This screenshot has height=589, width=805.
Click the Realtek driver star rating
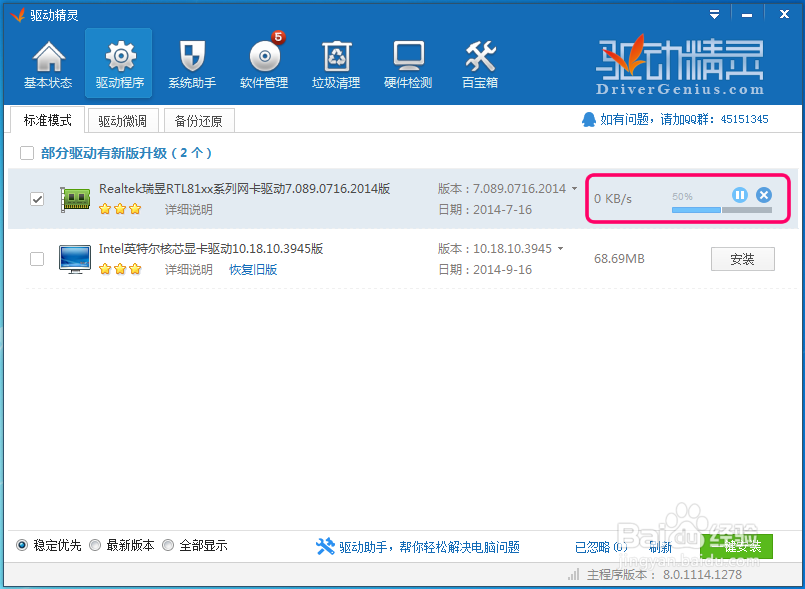point(120,209)
